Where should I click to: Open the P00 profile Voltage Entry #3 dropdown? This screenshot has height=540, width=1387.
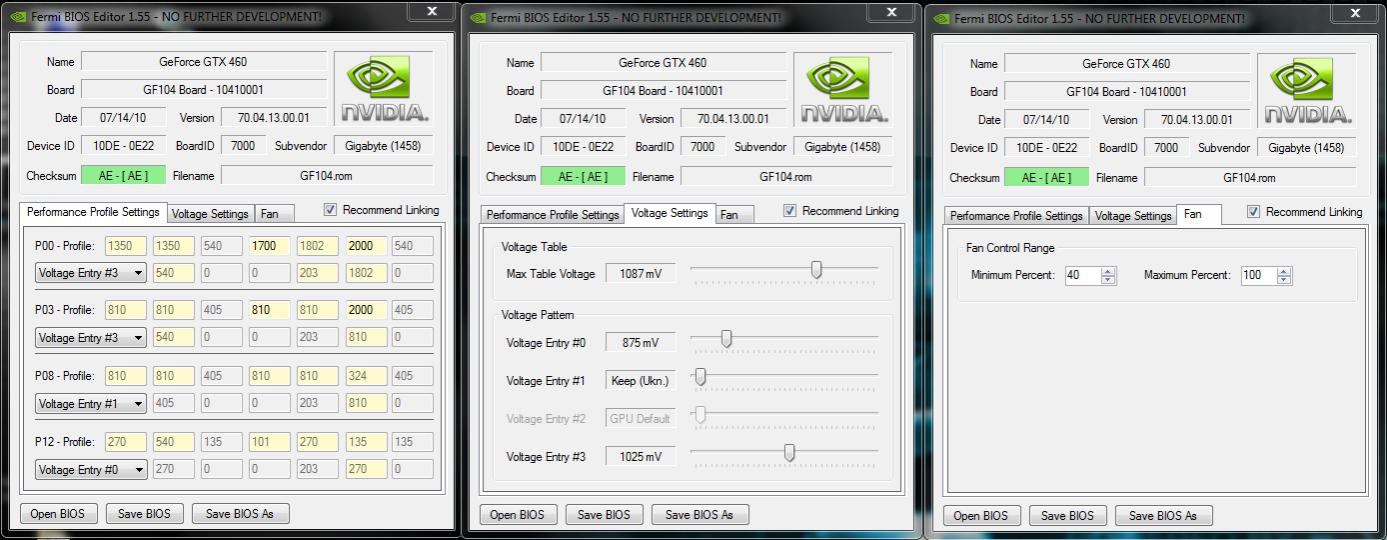[x=90, y=272]
